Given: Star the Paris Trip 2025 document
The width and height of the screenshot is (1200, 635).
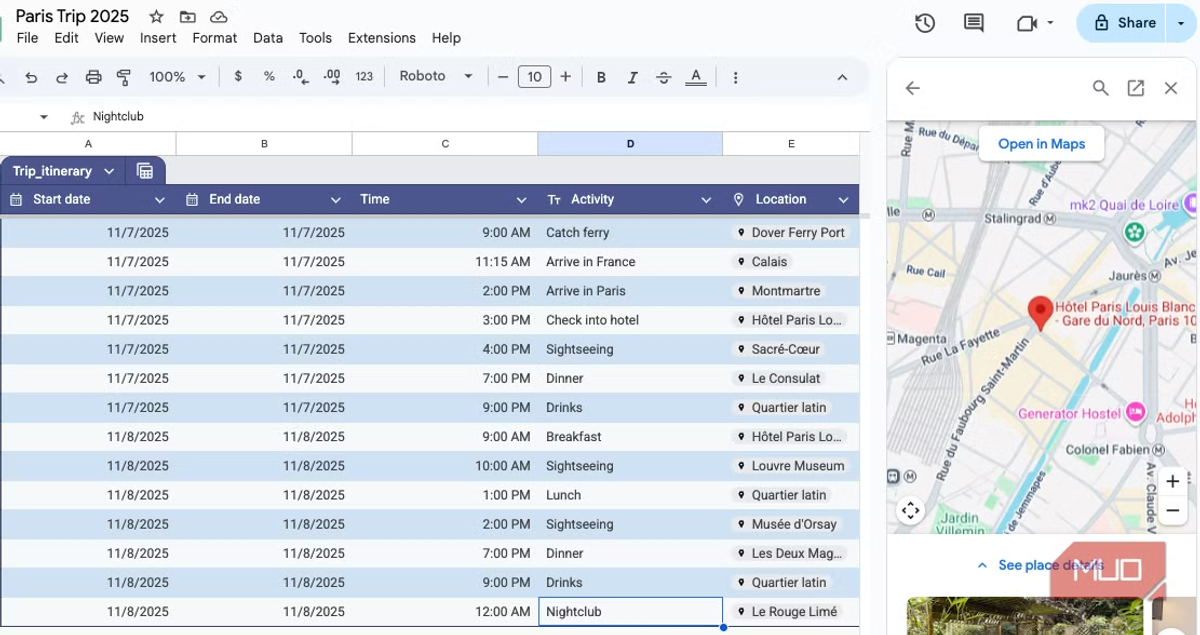Looking at the screenshot, I should (156, 16).
